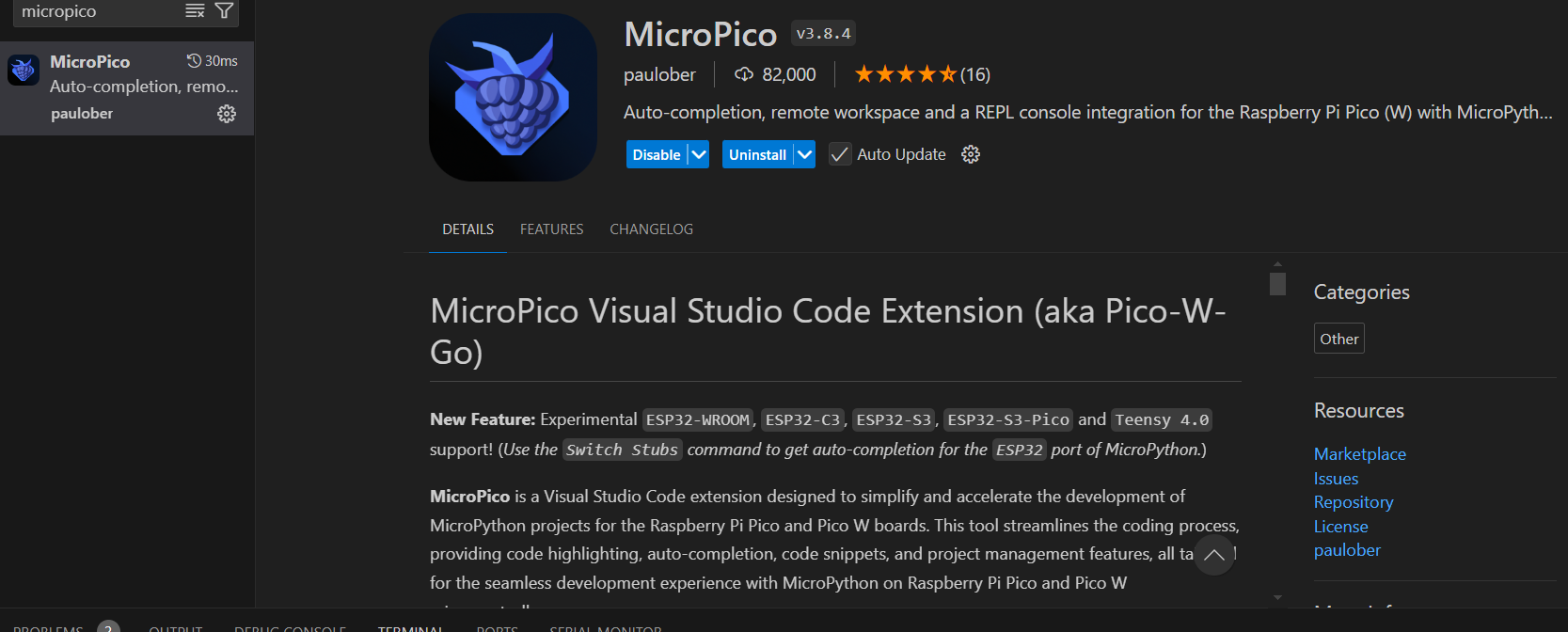The image size is (1568, 632).
Task: Toggle the Auto Update checkbox
Action: 840,154
